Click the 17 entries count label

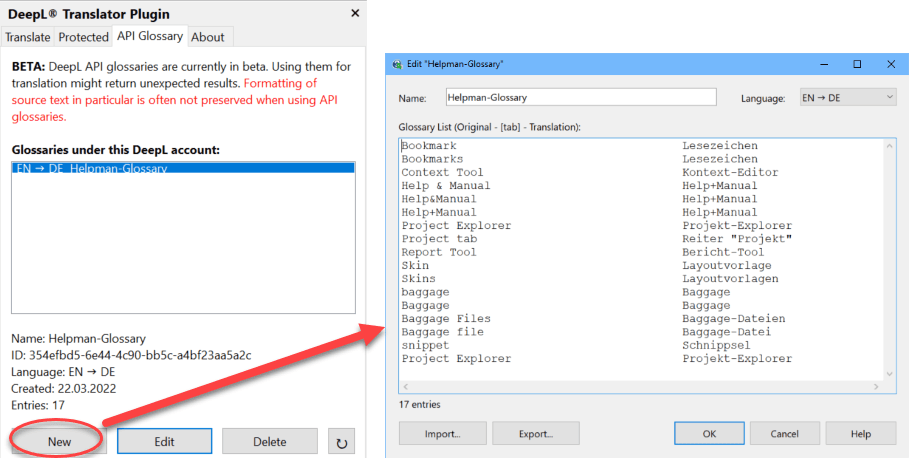tap(420, 405)
